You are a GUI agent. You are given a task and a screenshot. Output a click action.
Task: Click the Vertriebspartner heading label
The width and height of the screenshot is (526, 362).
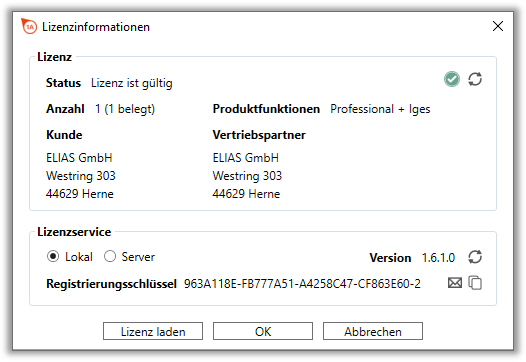[x=259, y=135]
